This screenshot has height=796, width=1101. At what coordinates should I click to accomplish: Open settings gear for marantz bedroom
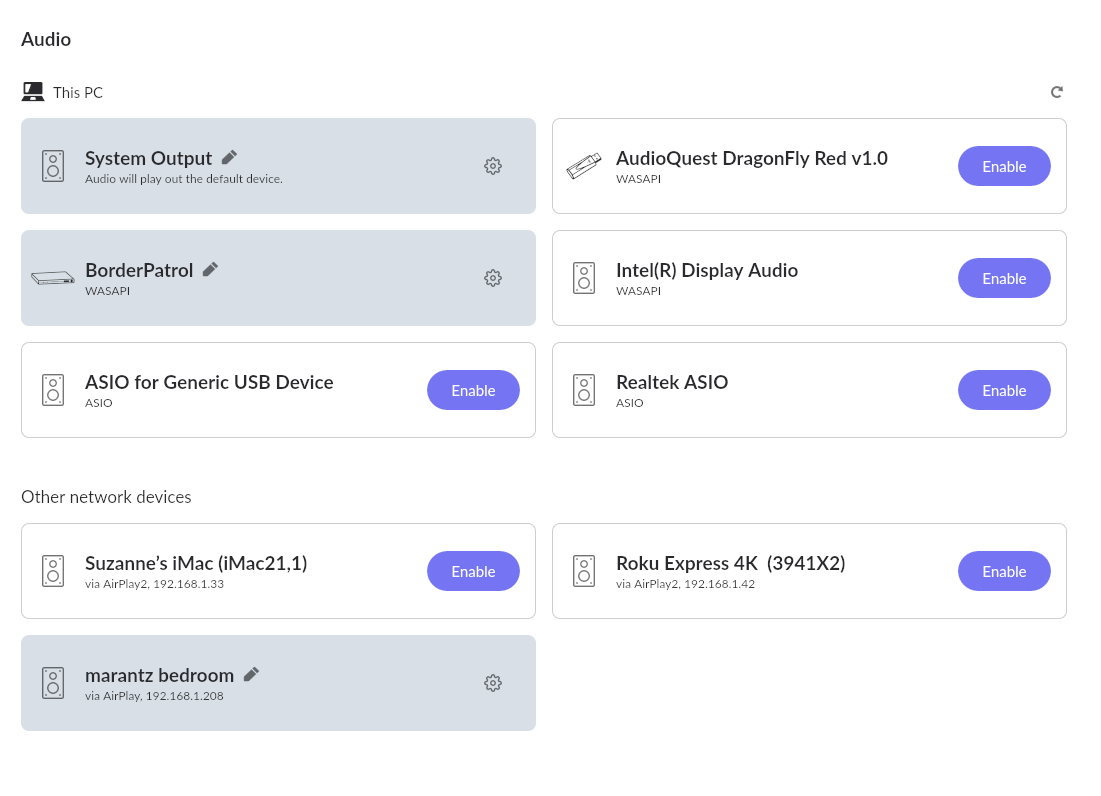click(492, 683)
